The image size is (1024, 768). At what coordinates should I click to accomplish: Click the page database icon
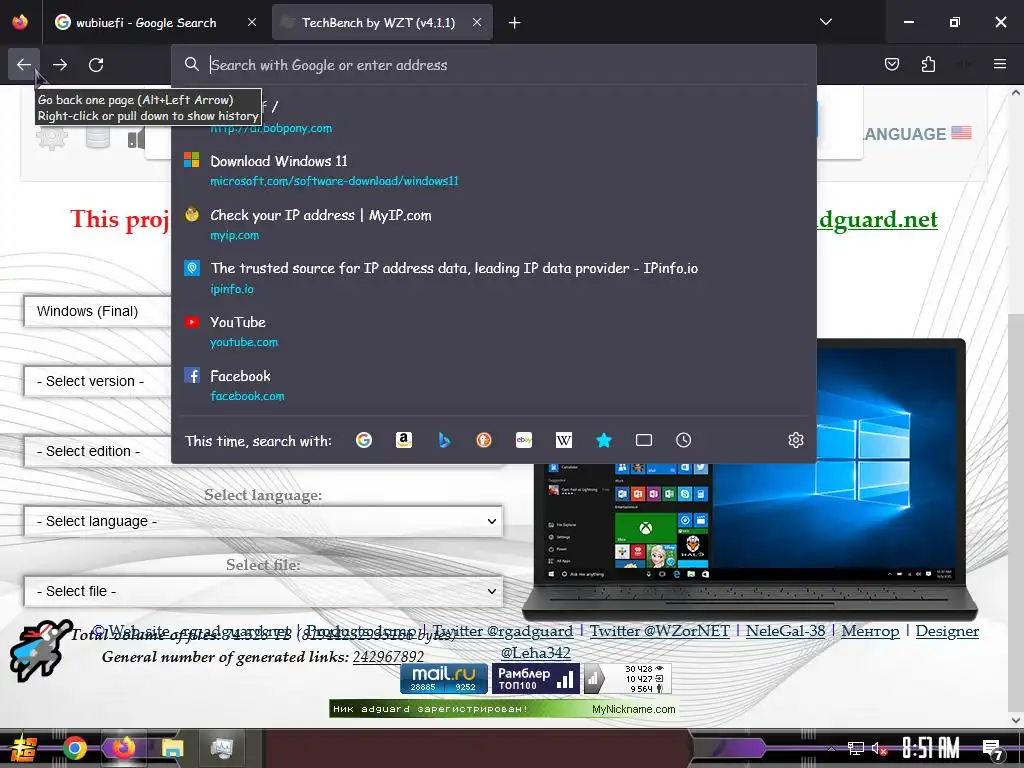coord(98,138)
